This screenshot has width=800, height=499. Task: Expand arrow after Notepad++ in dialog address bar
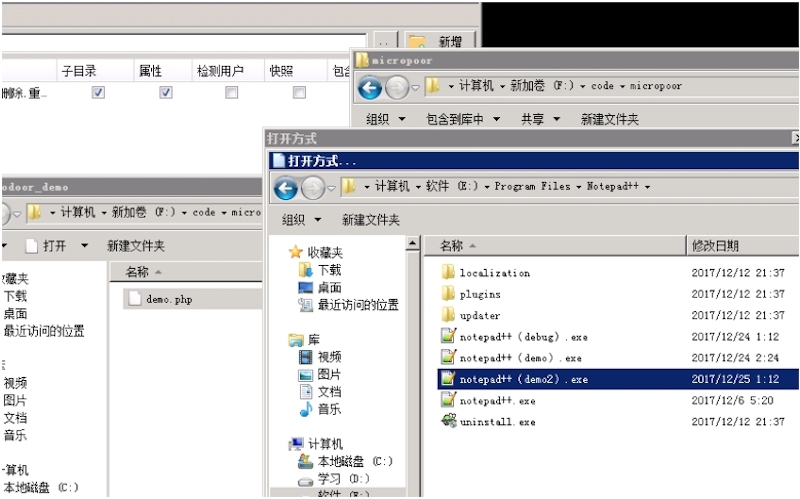click(647, 187)
